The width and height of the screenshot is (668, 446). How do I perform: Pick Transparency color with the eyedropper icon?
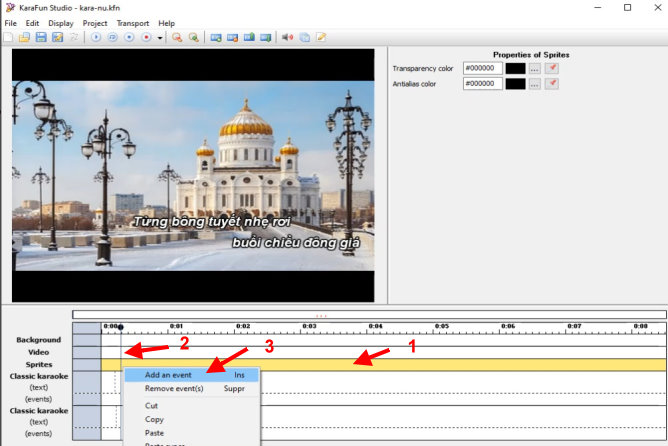[551, 68]
